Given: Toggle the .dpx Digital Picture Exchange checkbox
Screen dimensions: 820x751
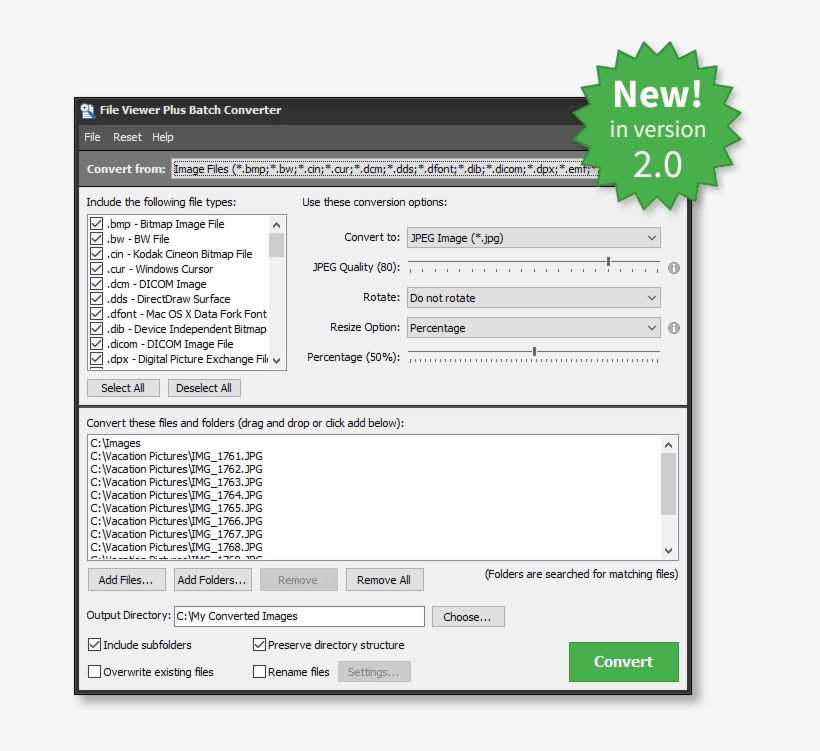Looking at the screenshot, I should click(96, 359).
